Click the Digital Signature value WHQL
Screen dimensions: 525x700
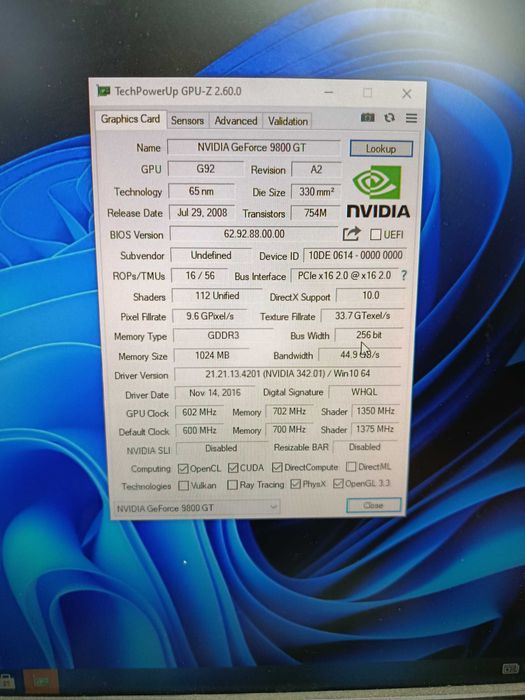pos(364,392)
